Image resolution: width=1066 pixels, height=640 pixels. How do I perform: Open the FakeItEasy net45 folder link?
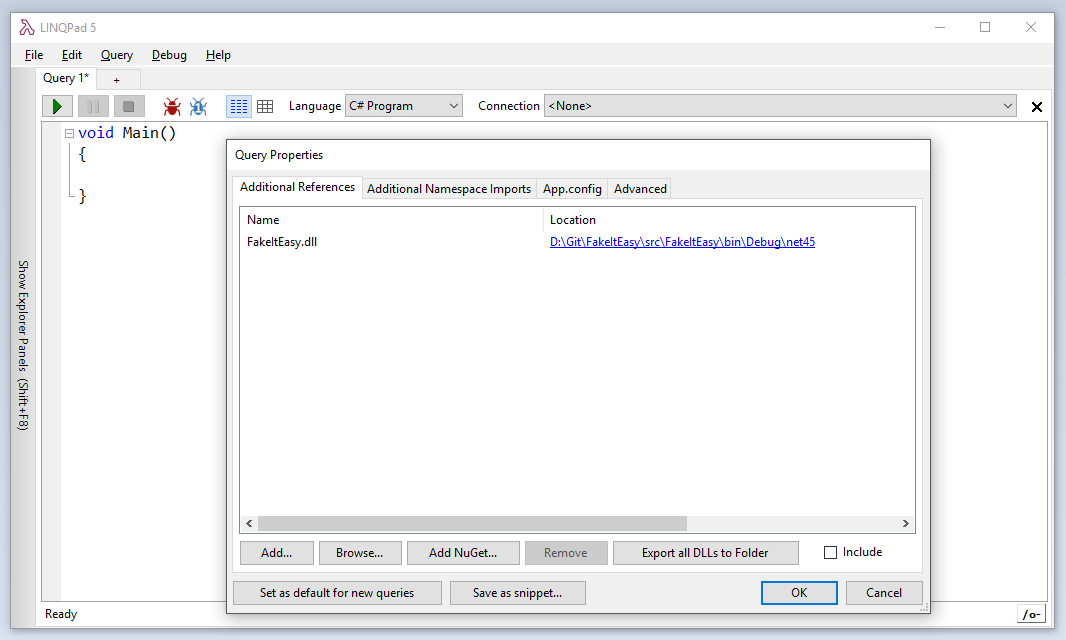coord(682,242)
